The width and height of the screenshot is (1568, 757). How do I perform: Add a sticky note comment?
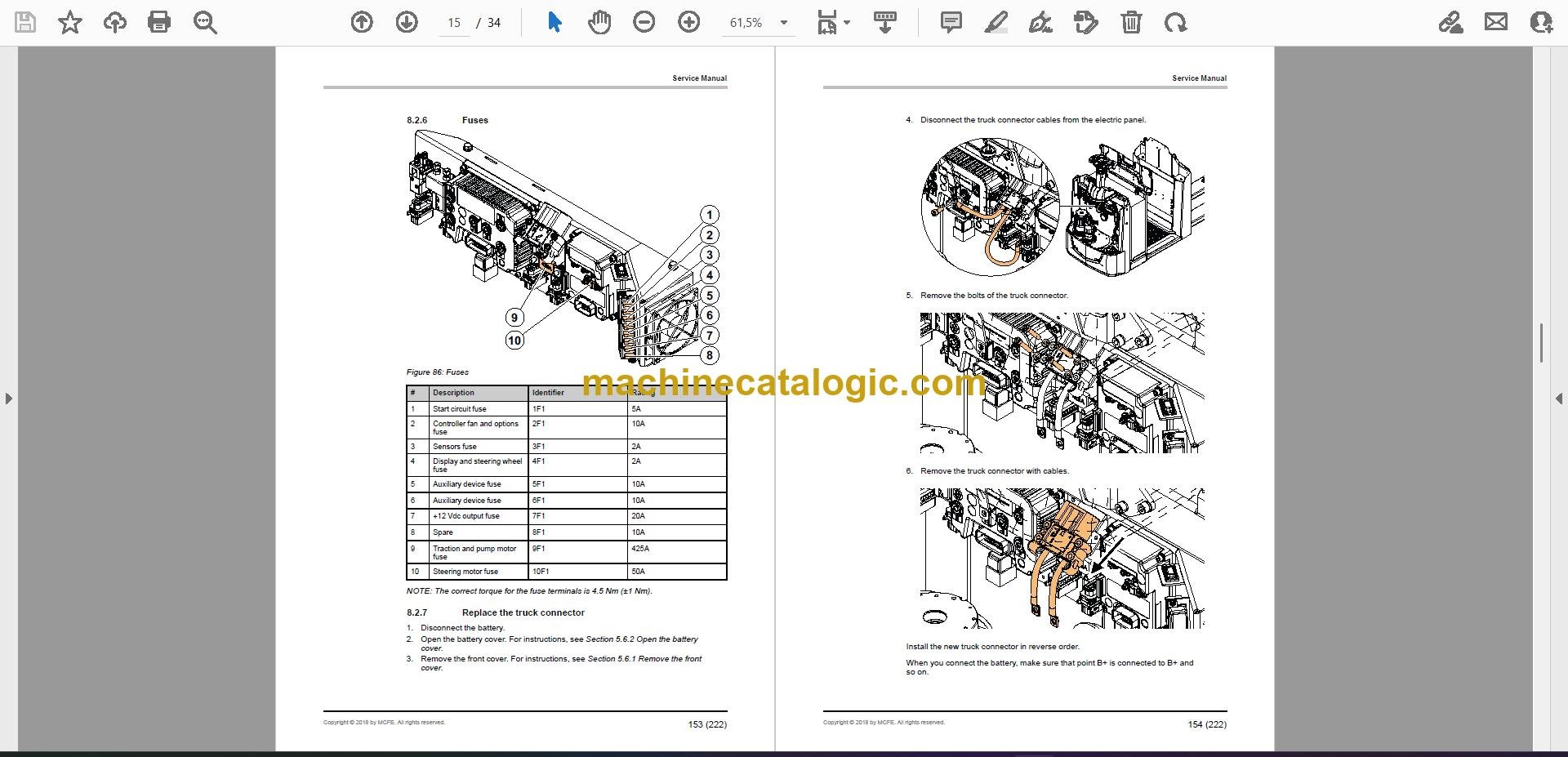[x=951, y=22]
